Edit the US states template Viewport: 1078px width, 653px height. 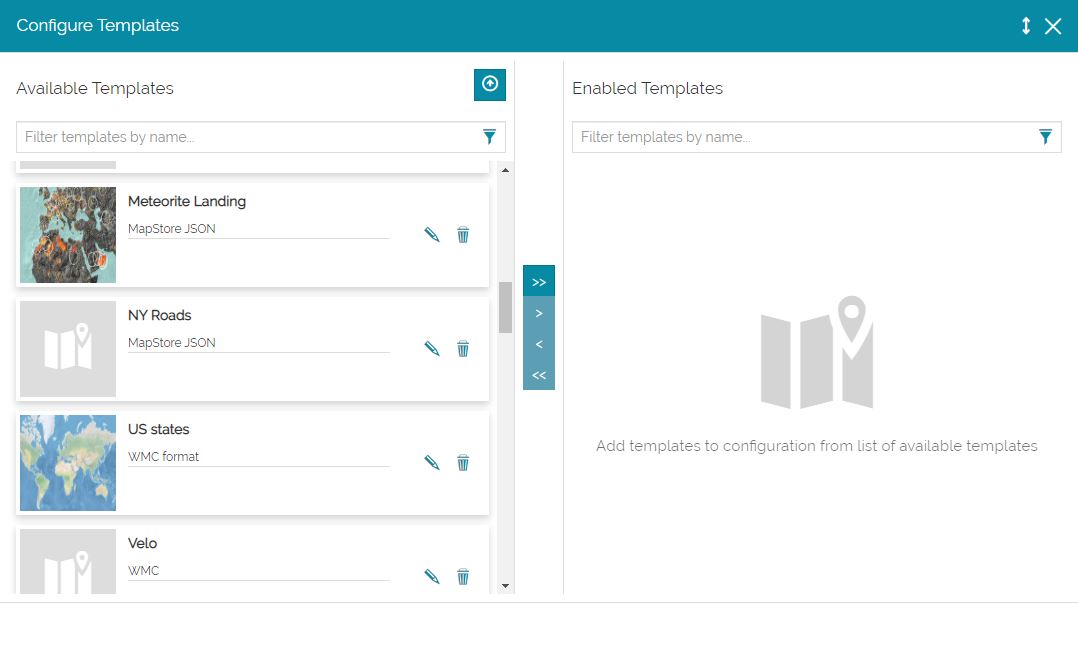432,463
